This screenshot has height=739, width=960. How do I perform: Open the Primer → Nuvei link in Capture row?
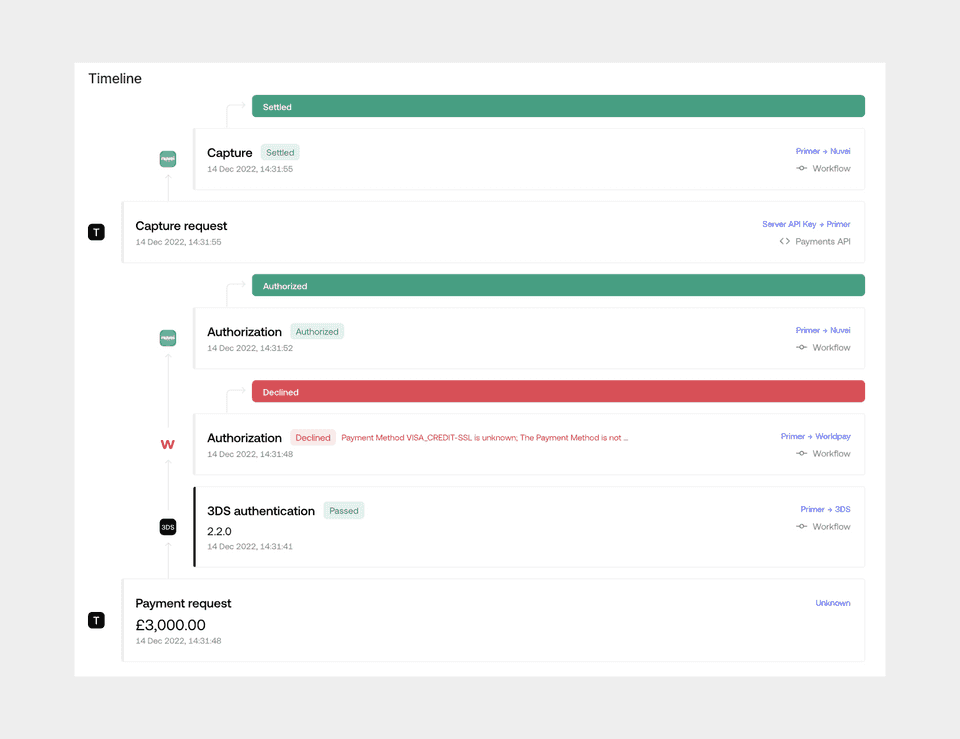[x=823, y=151]
